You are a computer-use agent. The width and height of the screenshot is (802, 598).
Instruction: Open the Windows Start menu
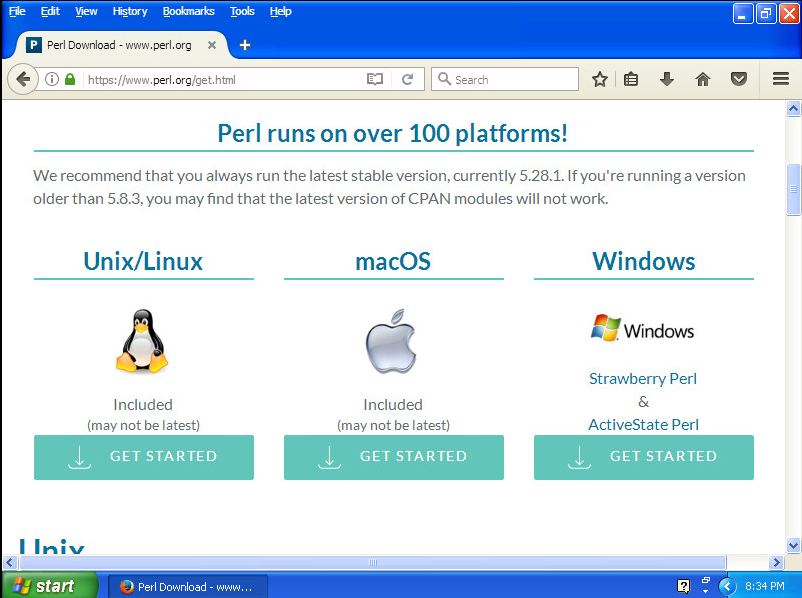click(50, 585)
